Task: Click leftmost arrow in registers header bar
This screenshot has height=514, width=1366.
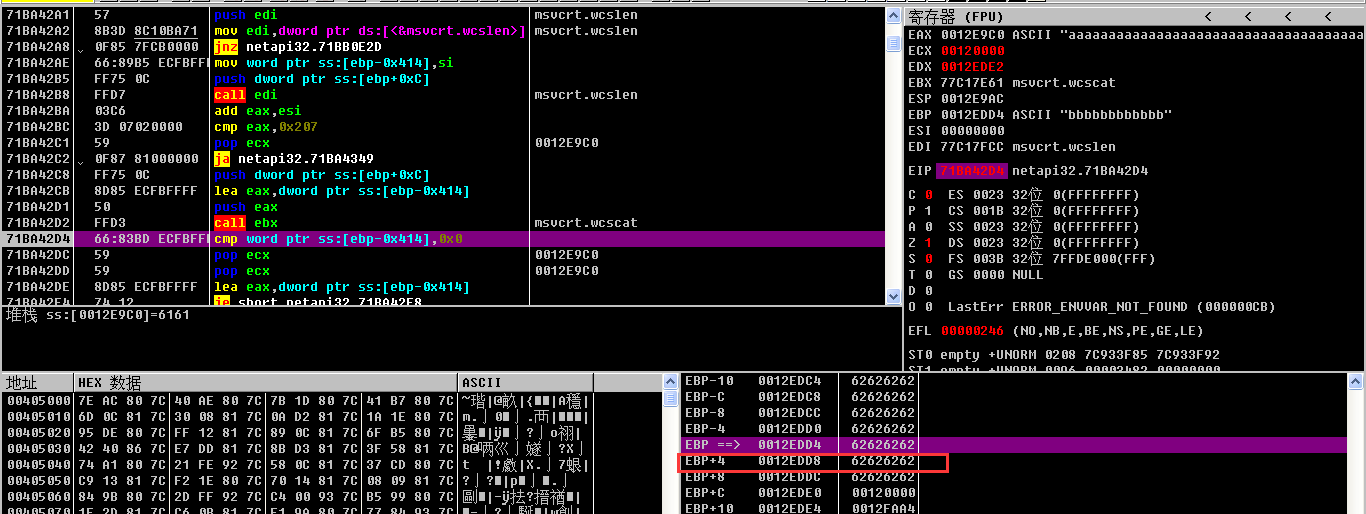Action: tap(1208, 17)
